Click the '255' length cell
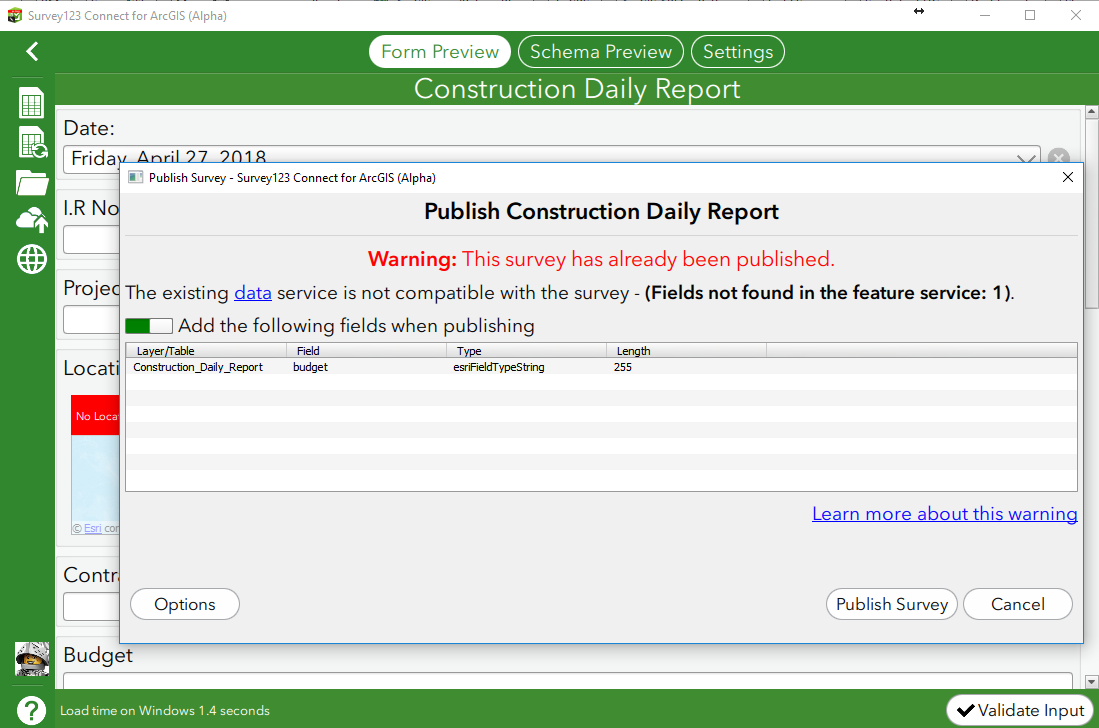Image resolution: width=1099 pixels, height=728 pixels. click(623, 367)
